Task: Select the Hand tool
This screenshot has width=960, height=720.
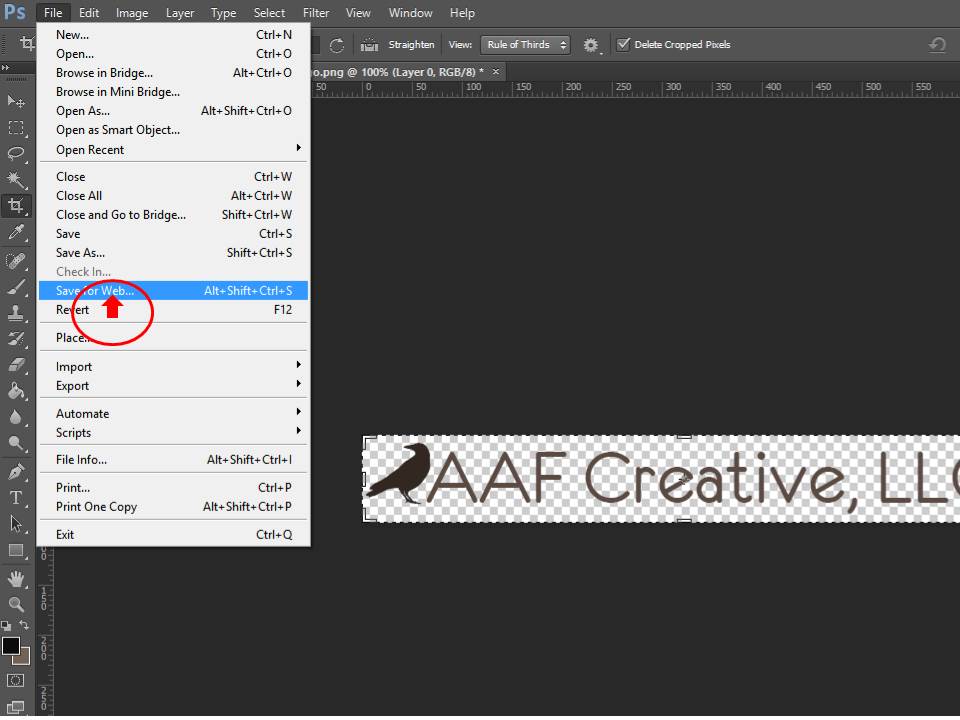Action: click(16, 579)
